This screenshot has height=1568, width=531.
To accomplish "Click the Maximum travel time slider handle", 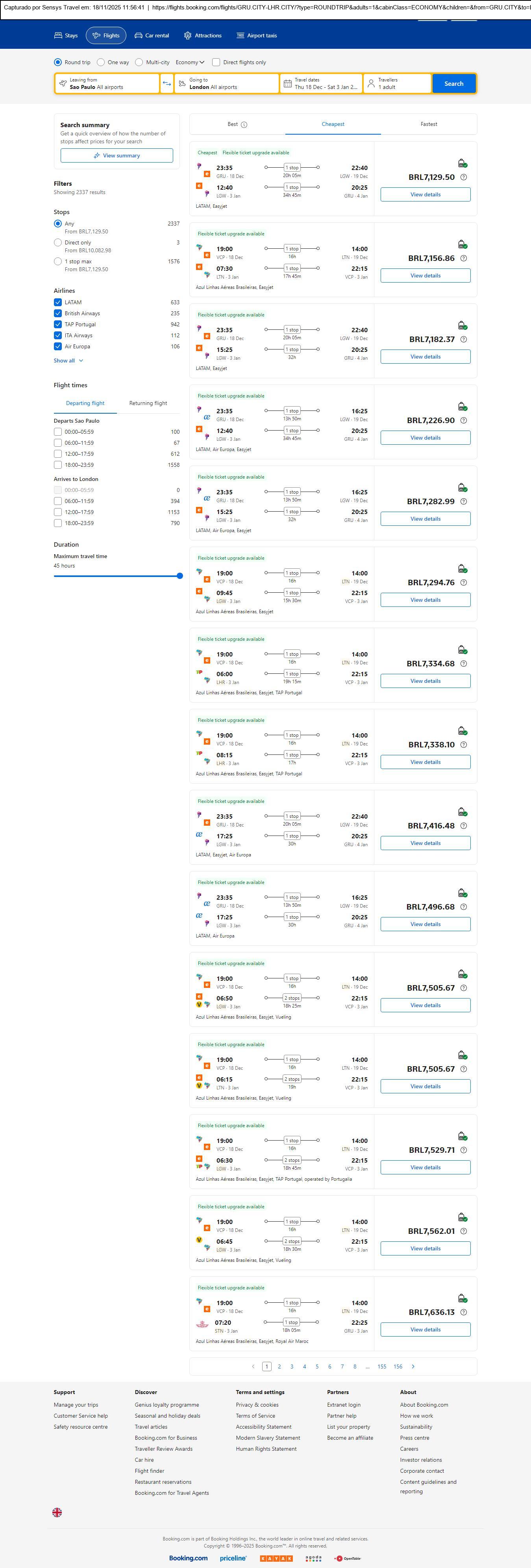I will [179, 576].
